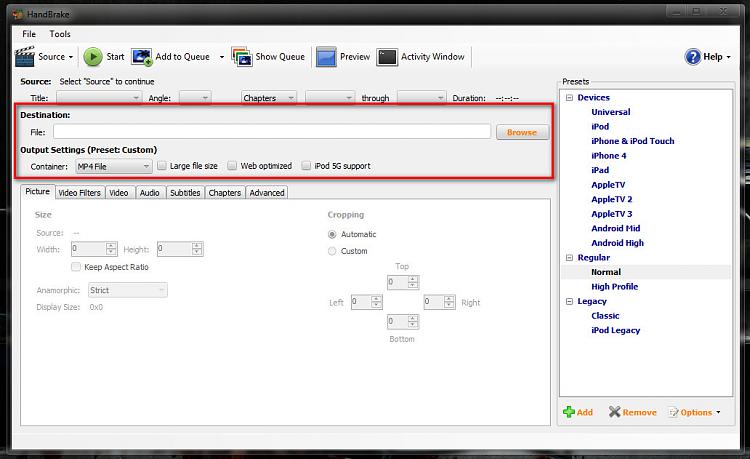The width and height of the screenshot is (750, 459).
Task: Open the Angle dropdown
Action: point(195,98)
